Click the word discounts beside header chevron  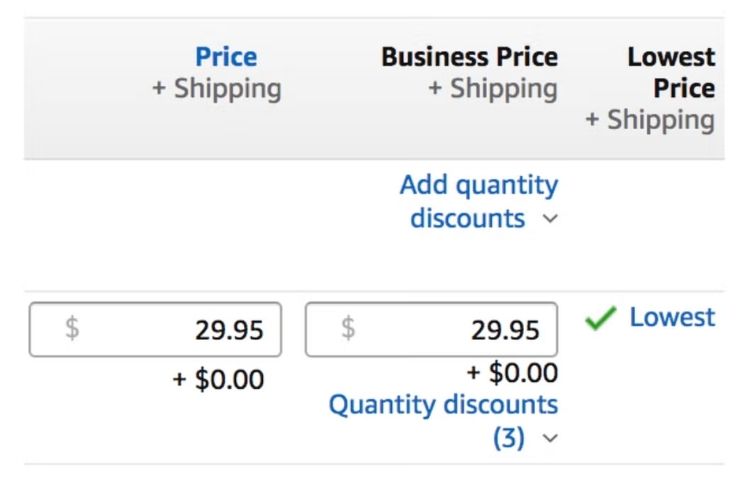pyautogui.click(x=467, y=218)
